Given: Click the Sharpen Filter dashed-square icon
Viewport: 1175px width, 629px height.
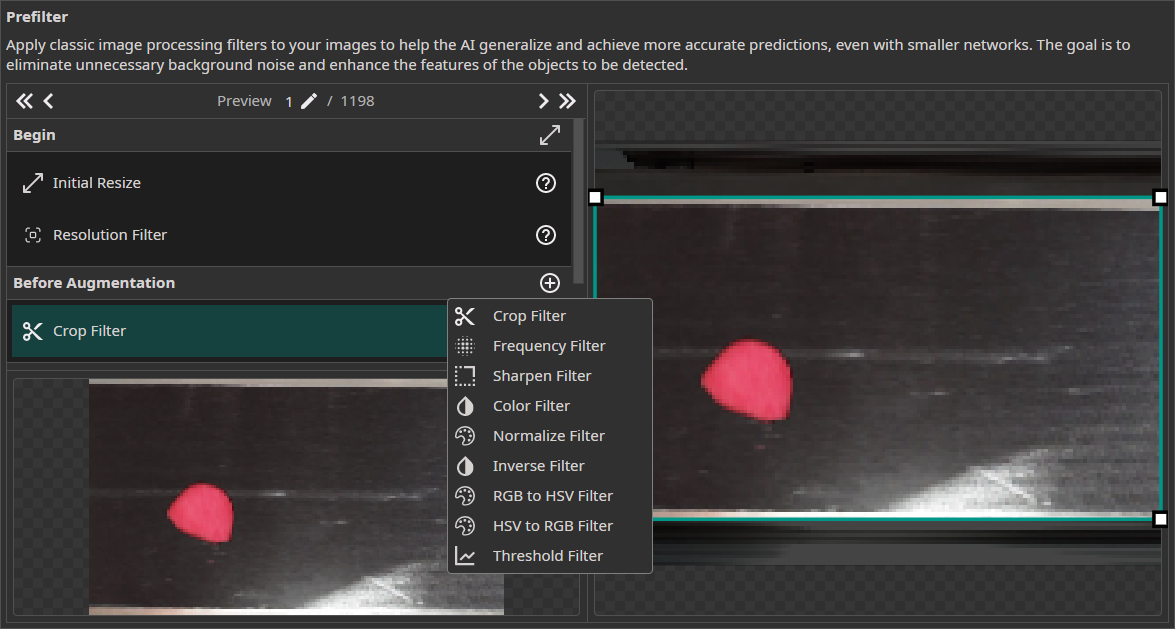Looking at the screenshot, I should 465,376.
